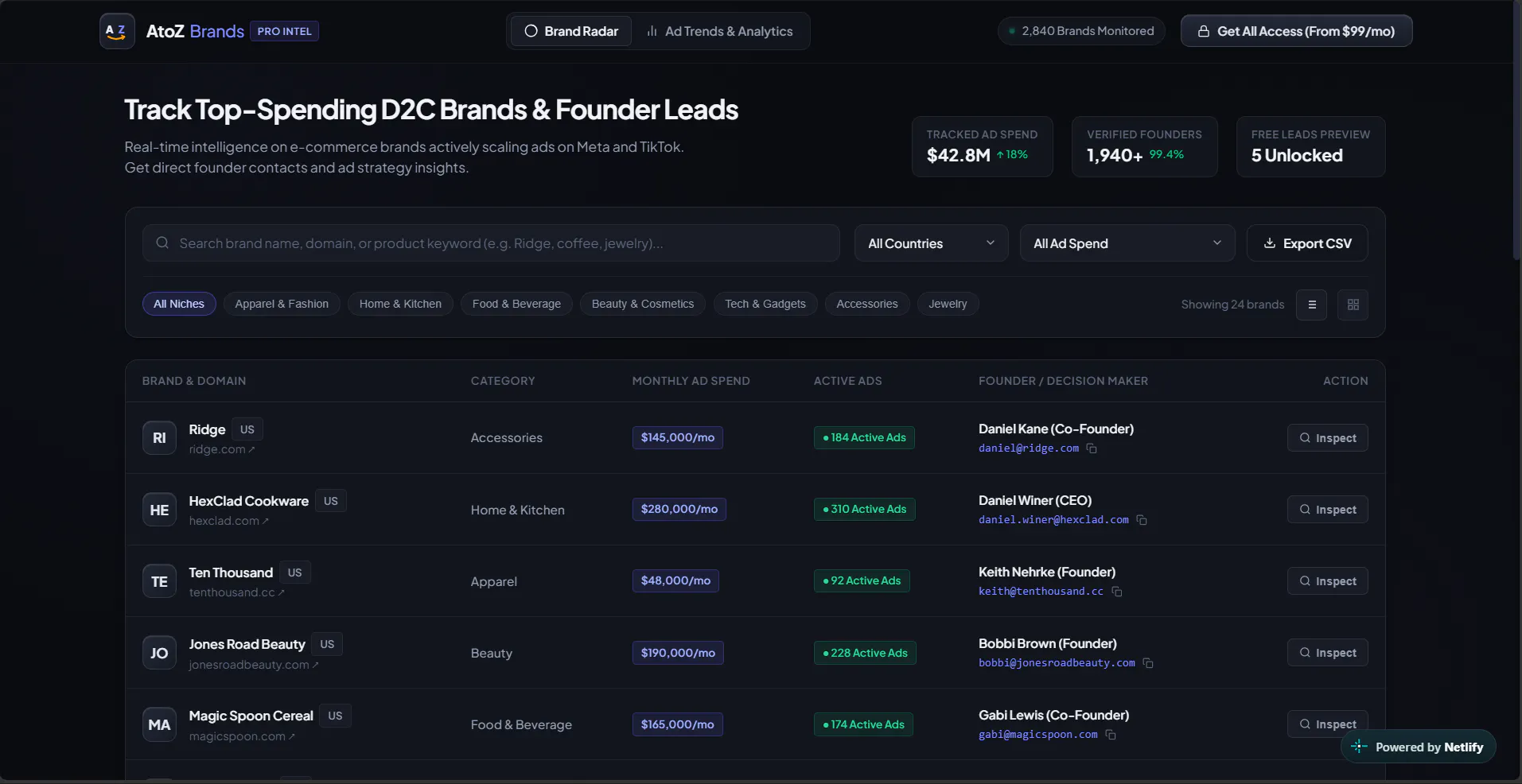Filter by Tech & Gadgets niche
This screenshot has height=784, width=1522.
tap(765, 304)
